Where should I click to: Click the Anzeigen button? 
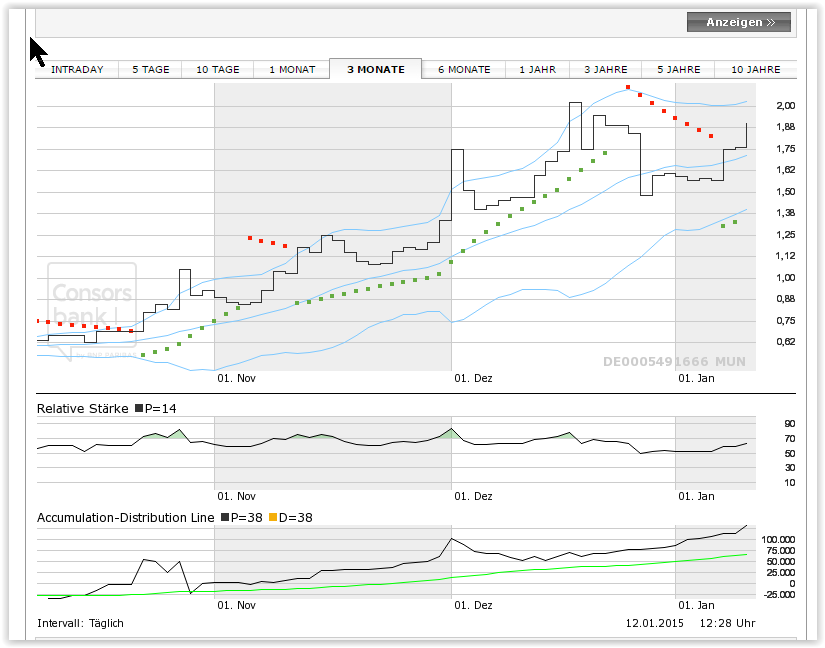738,22
